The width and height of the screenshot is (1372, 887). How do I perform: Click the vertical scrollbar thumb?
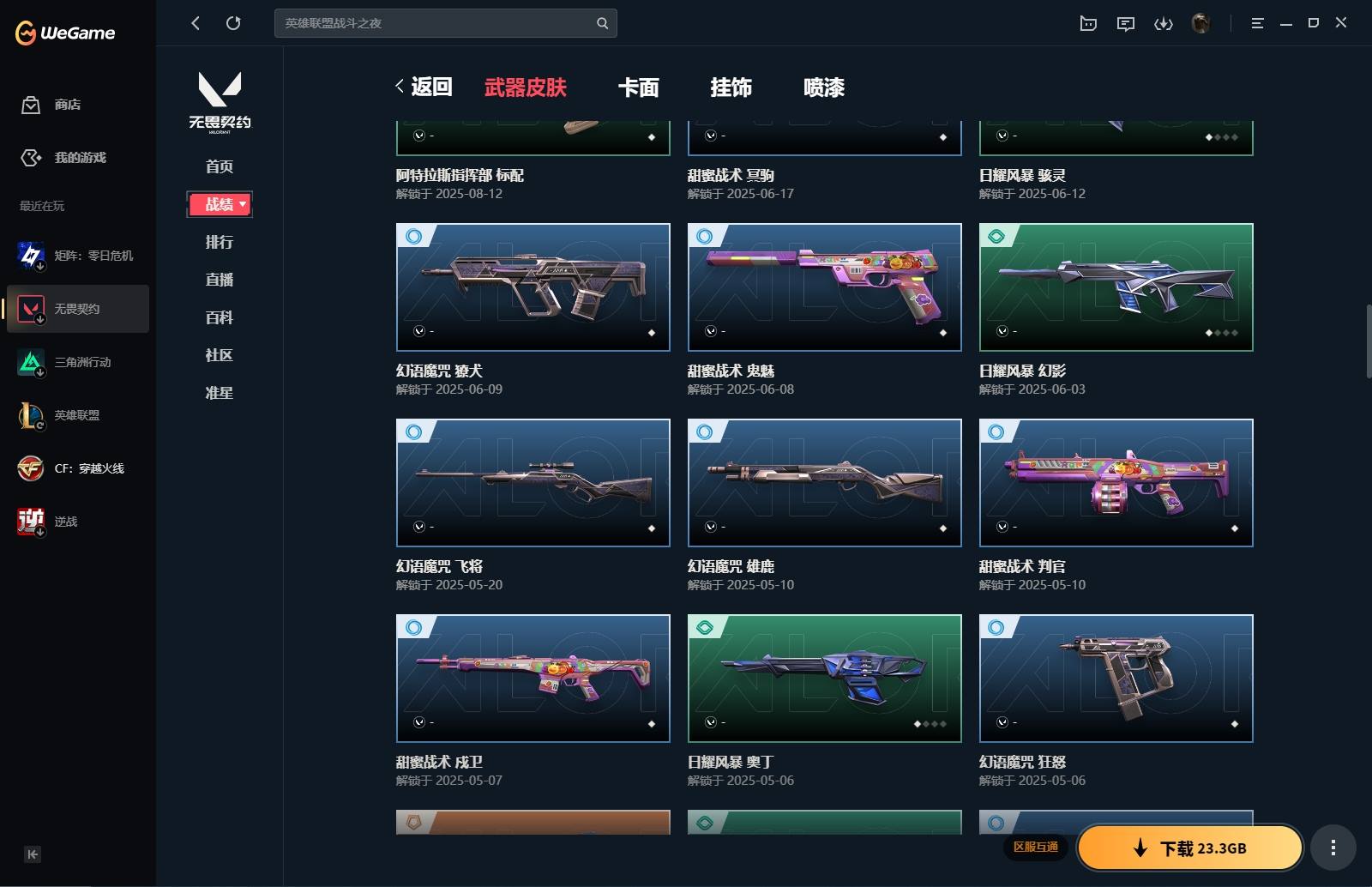pos(1369,341)
